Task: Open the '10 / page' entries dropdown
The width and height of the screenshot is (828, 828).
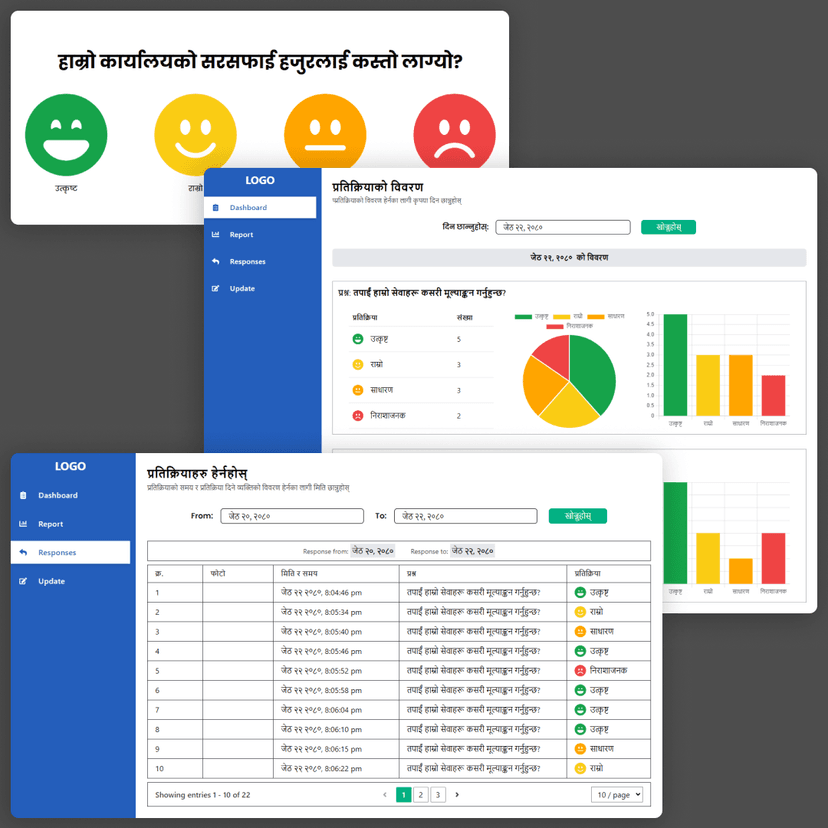Action: pyautogui.click(x=617, y=794)
